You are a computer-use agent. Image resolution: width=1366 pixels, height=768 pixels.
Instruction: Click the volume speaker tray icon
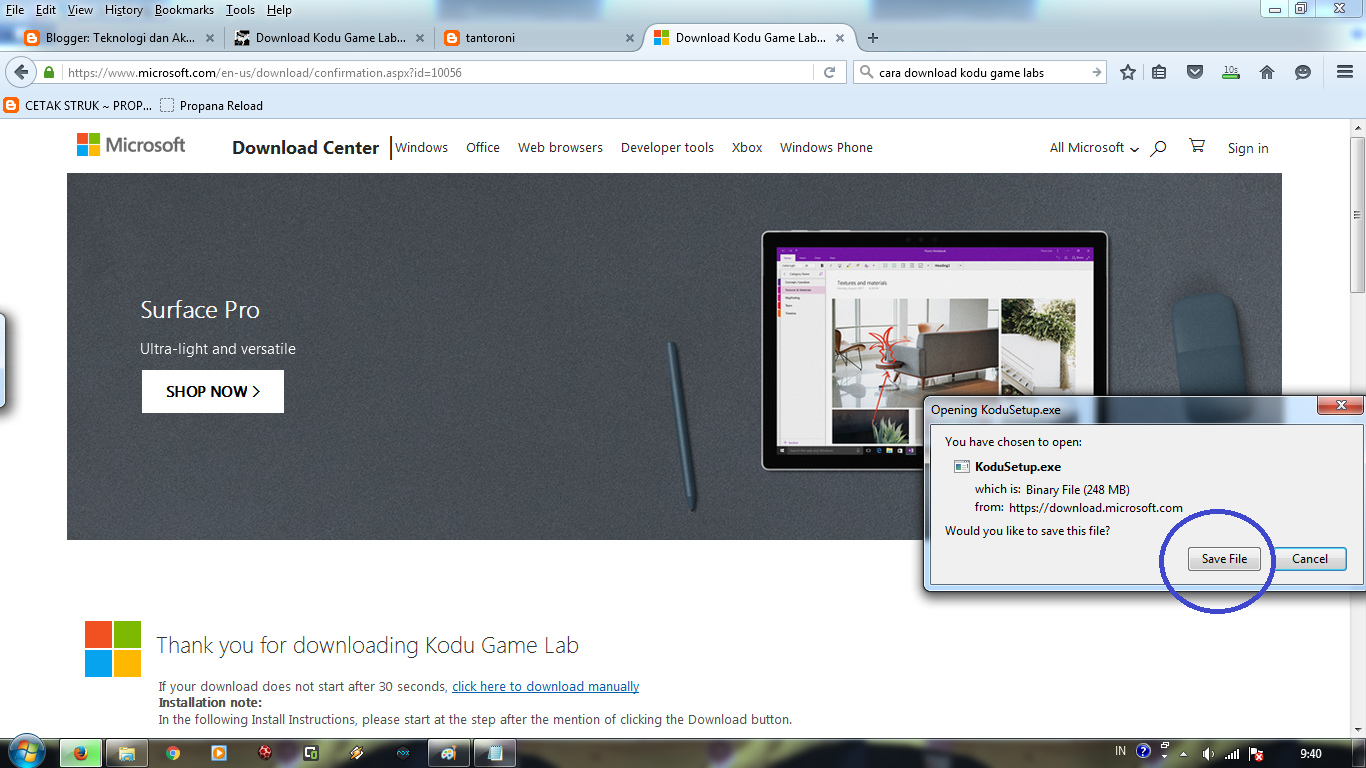tap(1208, 753)
